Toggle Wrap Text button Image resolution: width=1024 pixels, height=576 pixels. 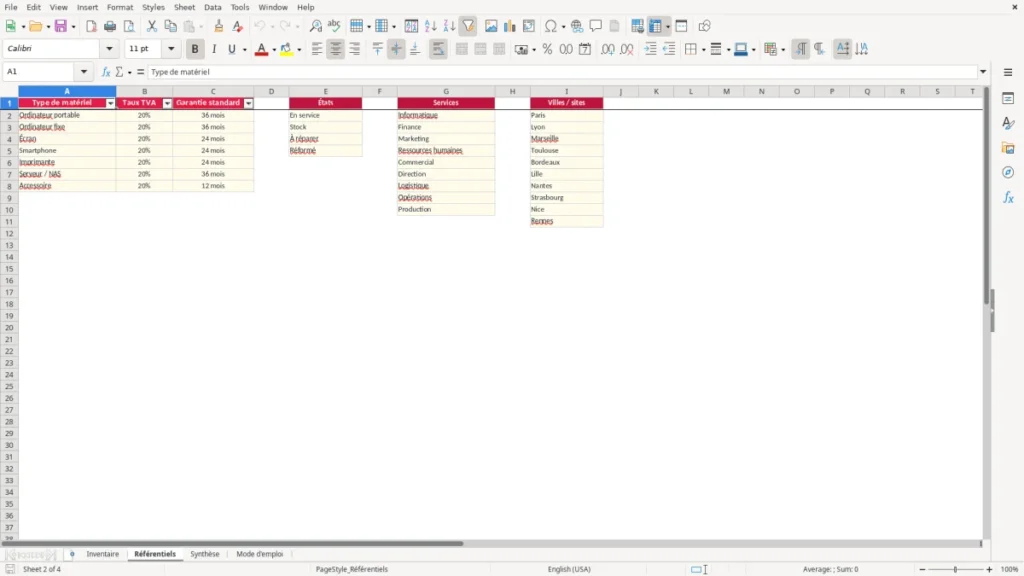(x=438, y=49)
